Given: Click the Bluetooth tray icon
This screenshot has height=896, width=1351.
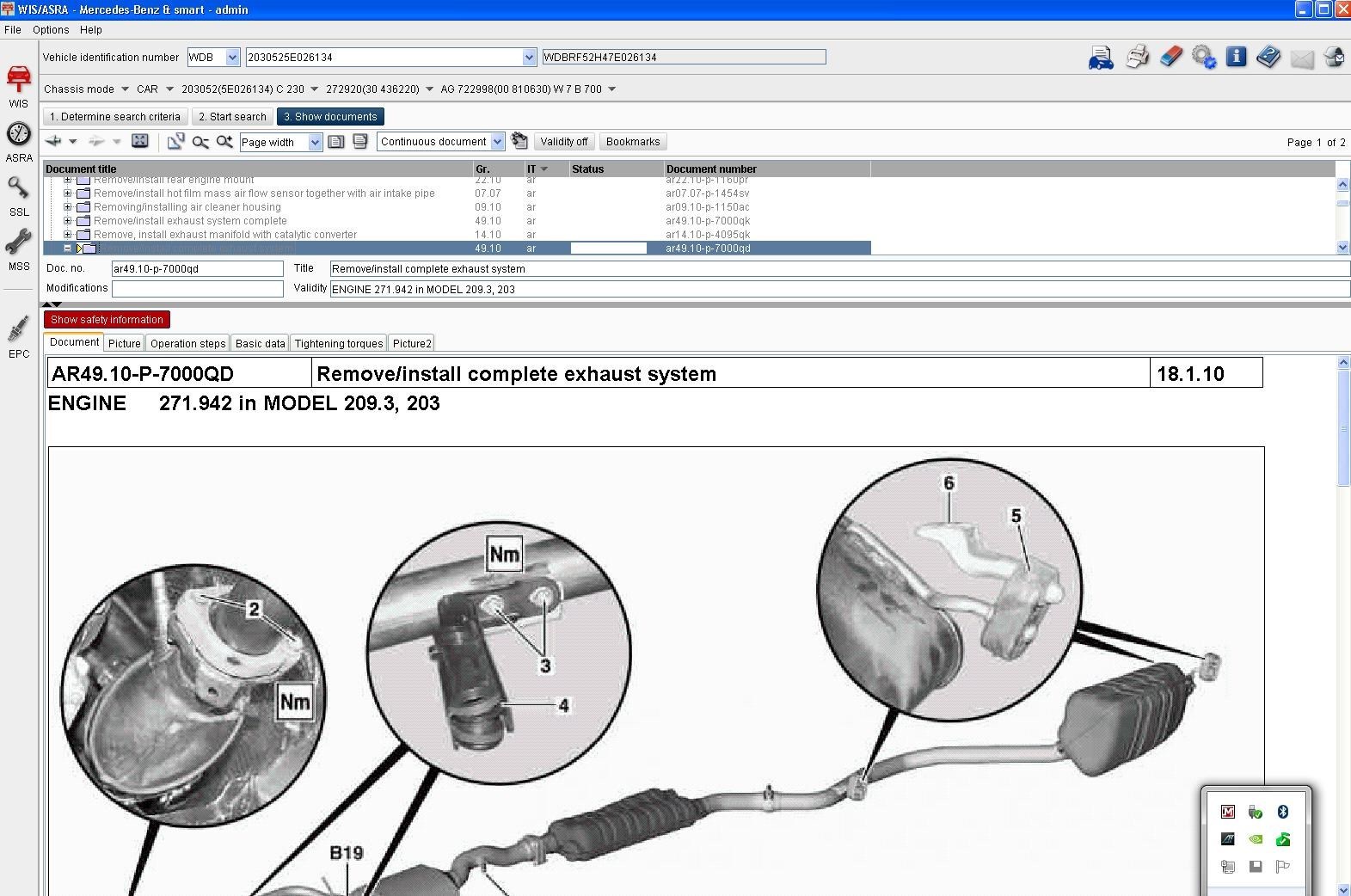Looking at the screenshot, I should 1282,812.
